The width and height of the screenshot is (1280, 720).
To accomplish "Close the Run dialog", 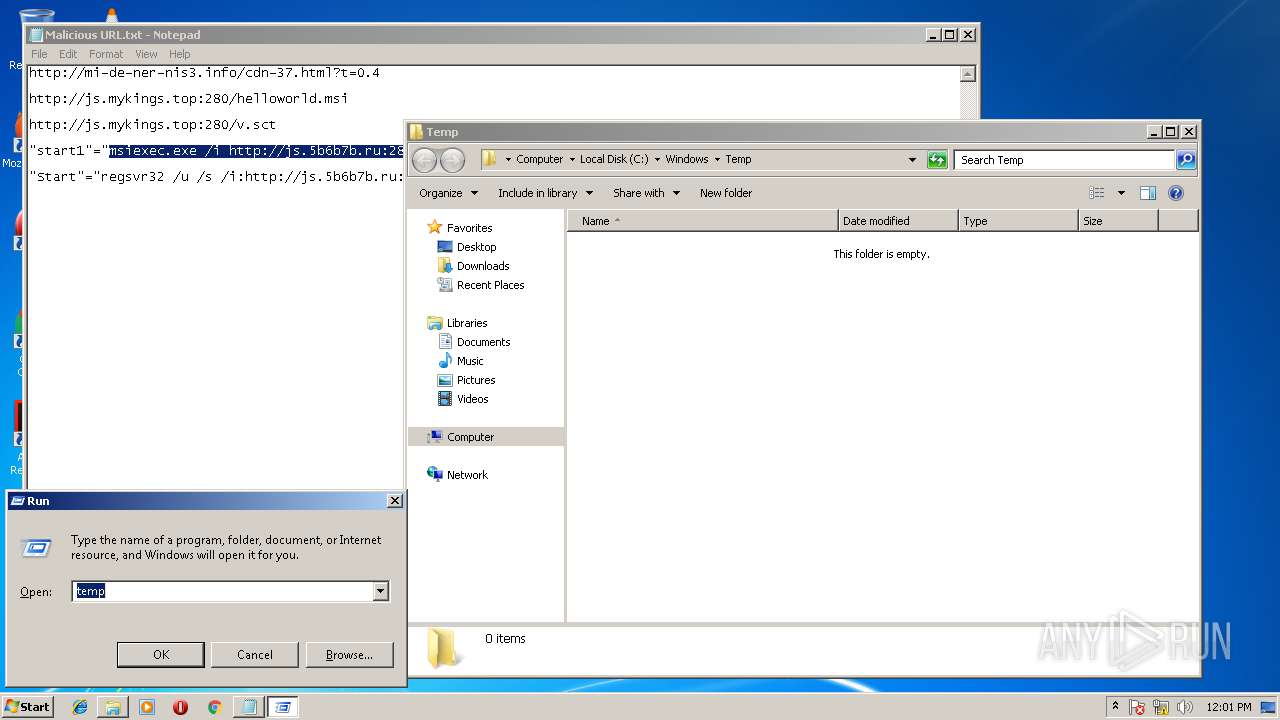I will click(x=394, y=501).
